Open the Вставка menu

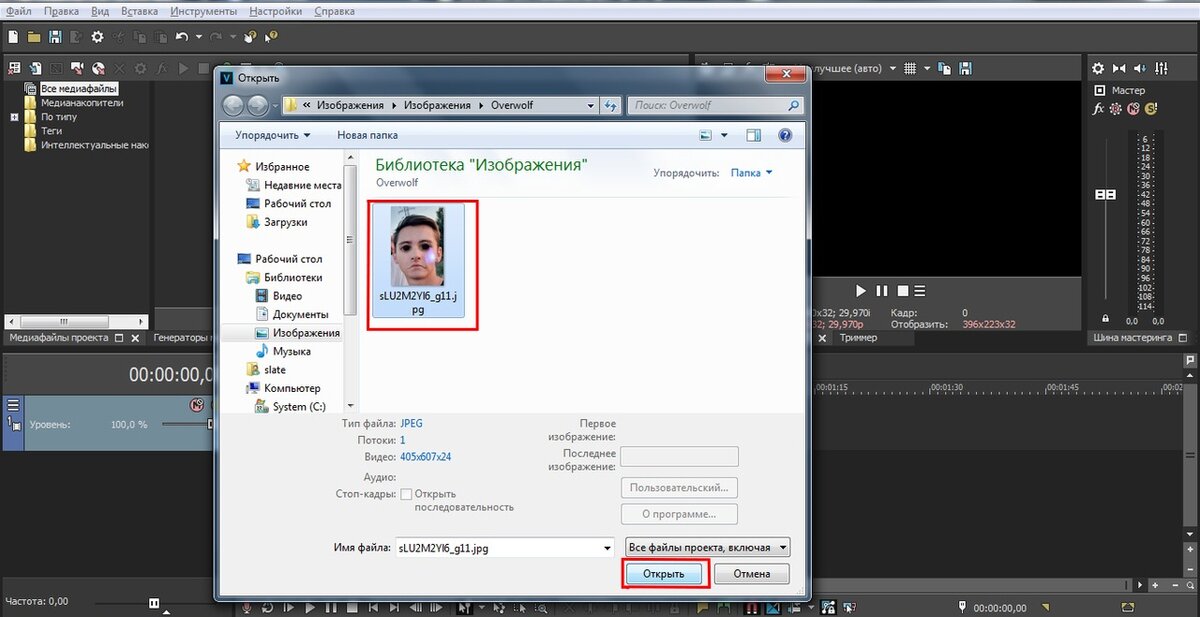pos(140,11)
